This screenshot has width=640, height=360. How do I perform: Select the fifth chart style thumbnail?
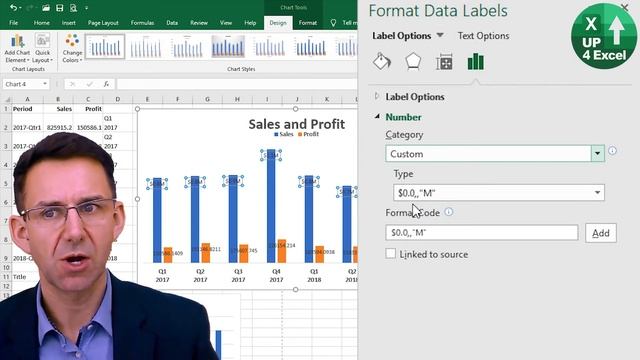point(269,47)
